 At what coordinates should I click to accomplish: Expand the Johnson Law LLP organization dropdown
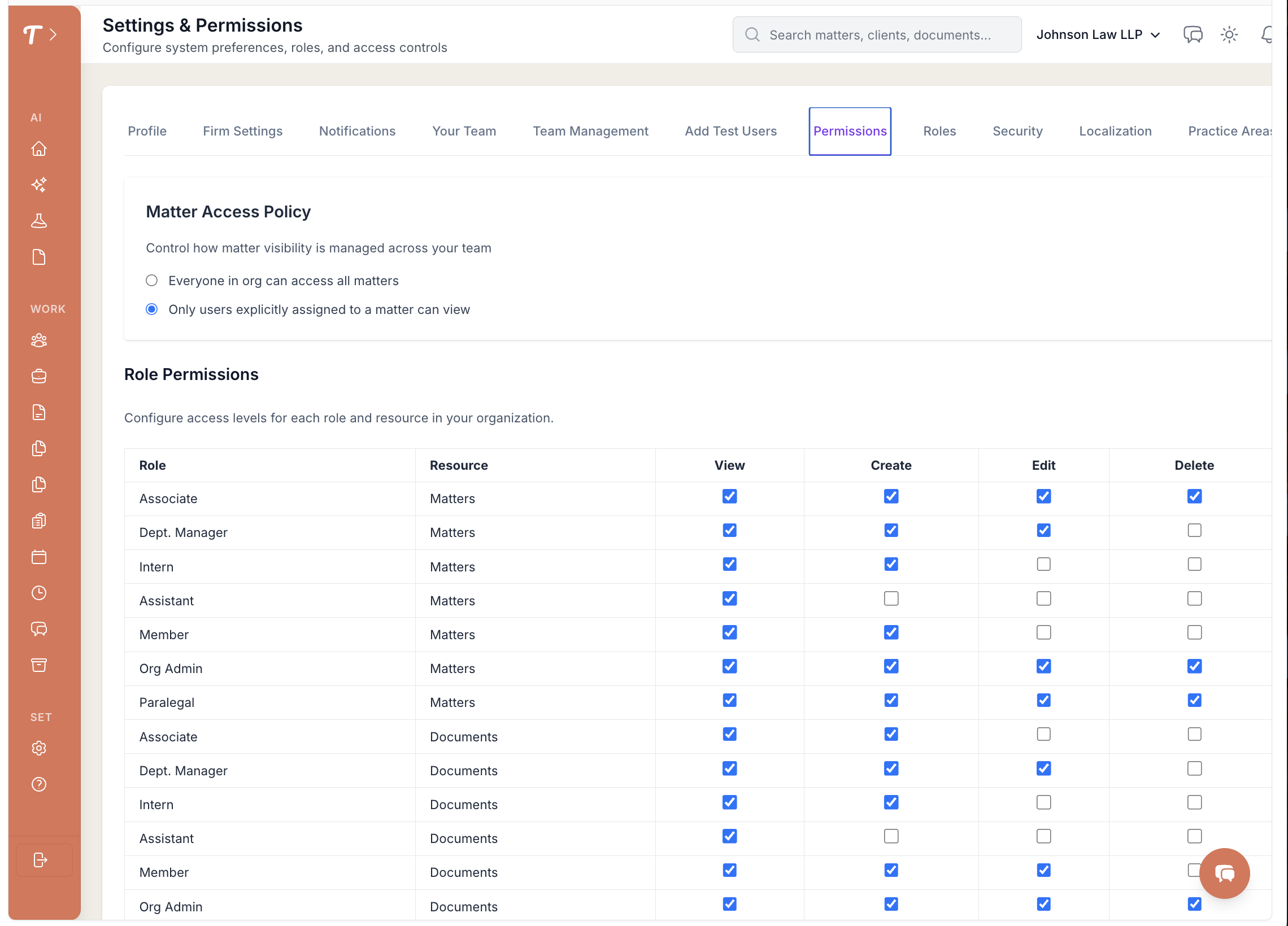(x=1097, y=34)
